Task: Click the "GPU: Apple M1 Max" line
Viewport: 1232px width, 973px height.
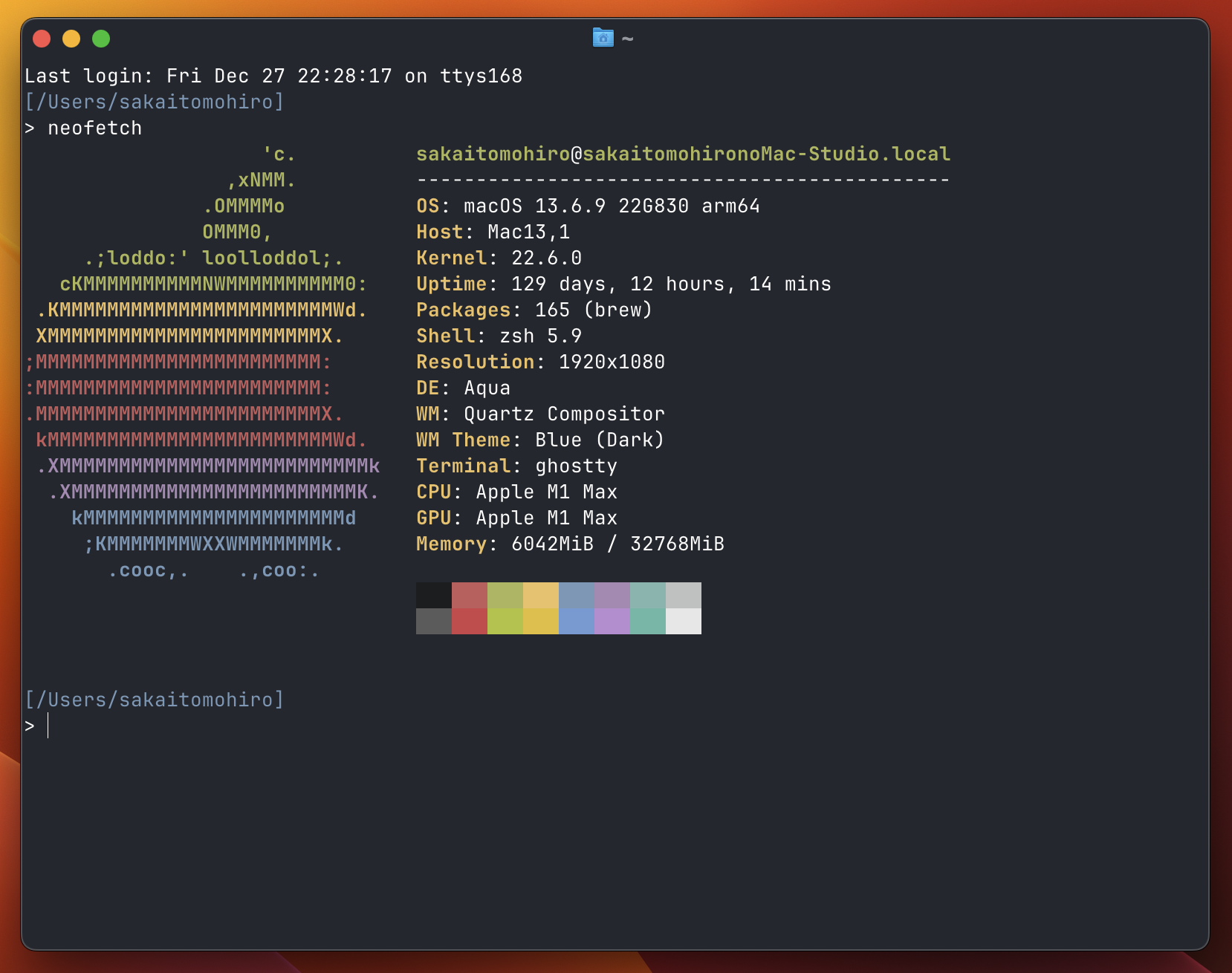Action: click(x=517, y=518)
